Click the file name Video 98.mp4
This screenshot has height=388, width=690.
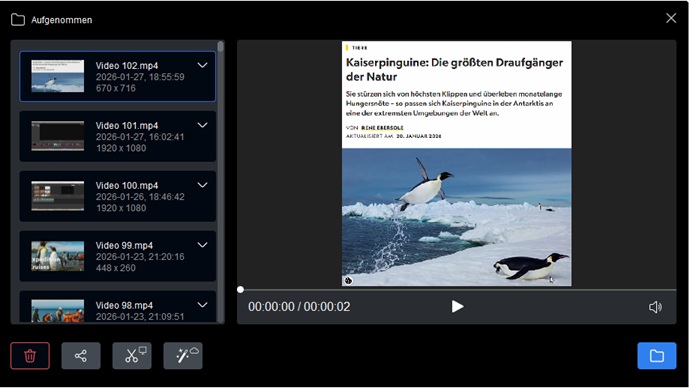click(125, 305)
